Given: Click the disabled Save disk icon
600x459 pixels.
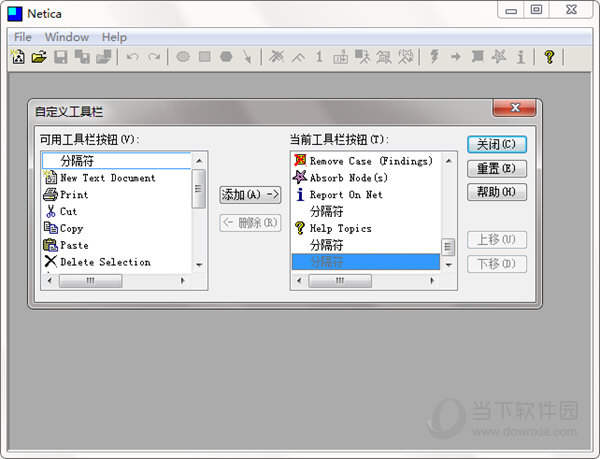Looking at the screenshot, I should click(60, 57).
